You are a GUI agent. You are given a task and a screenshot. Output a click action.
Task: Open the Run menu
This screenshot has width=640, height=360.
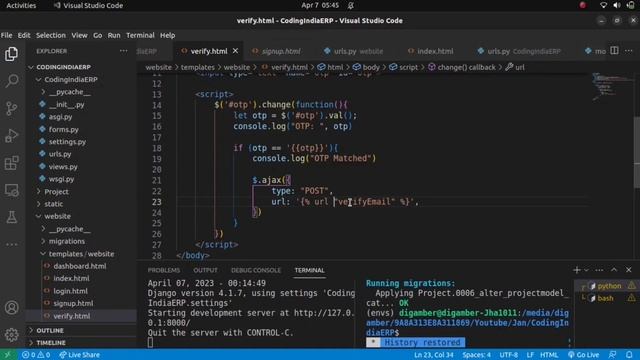point(114,35)
